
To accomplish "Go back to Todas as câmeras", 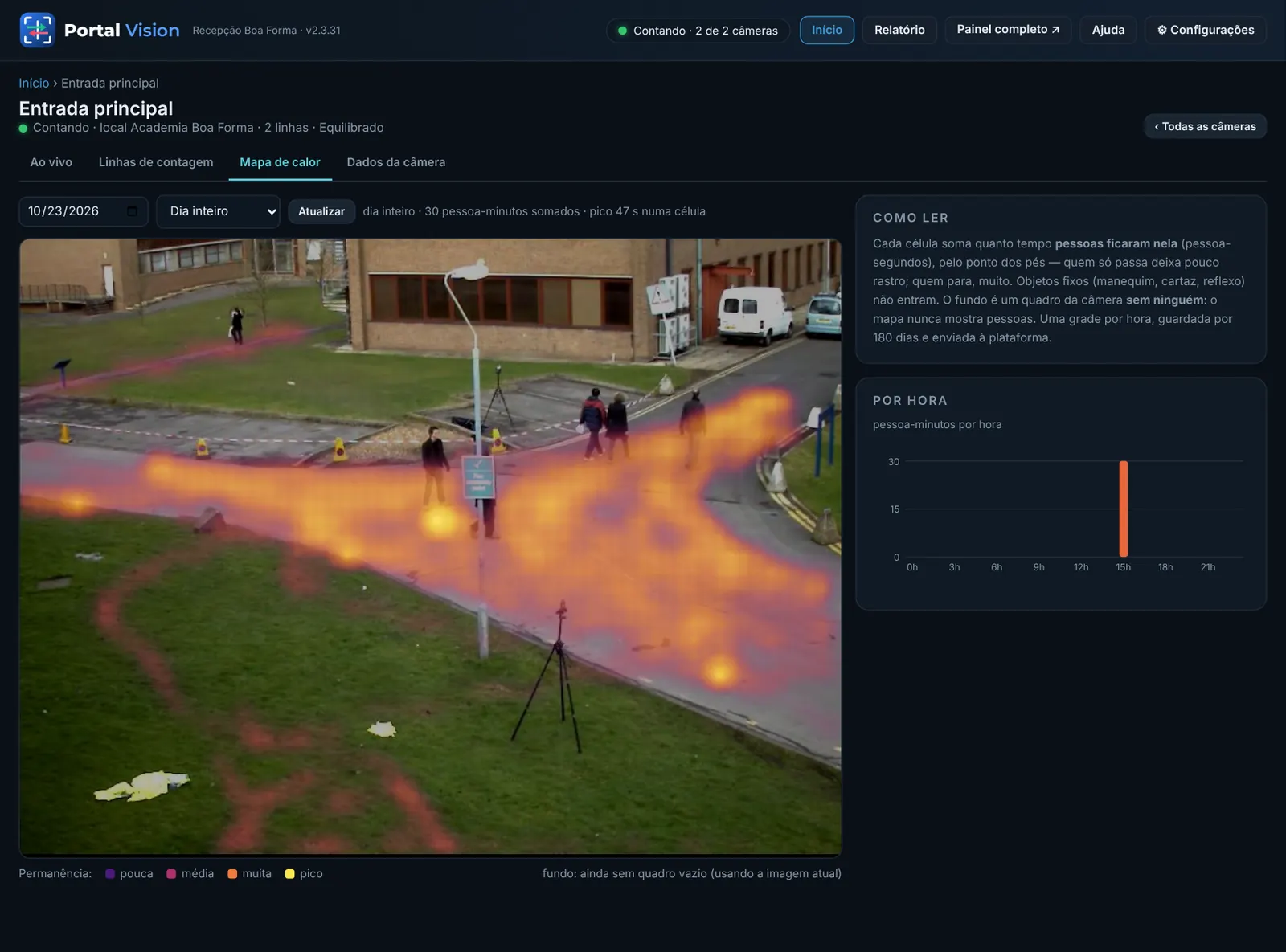I will coord(1205,126).
